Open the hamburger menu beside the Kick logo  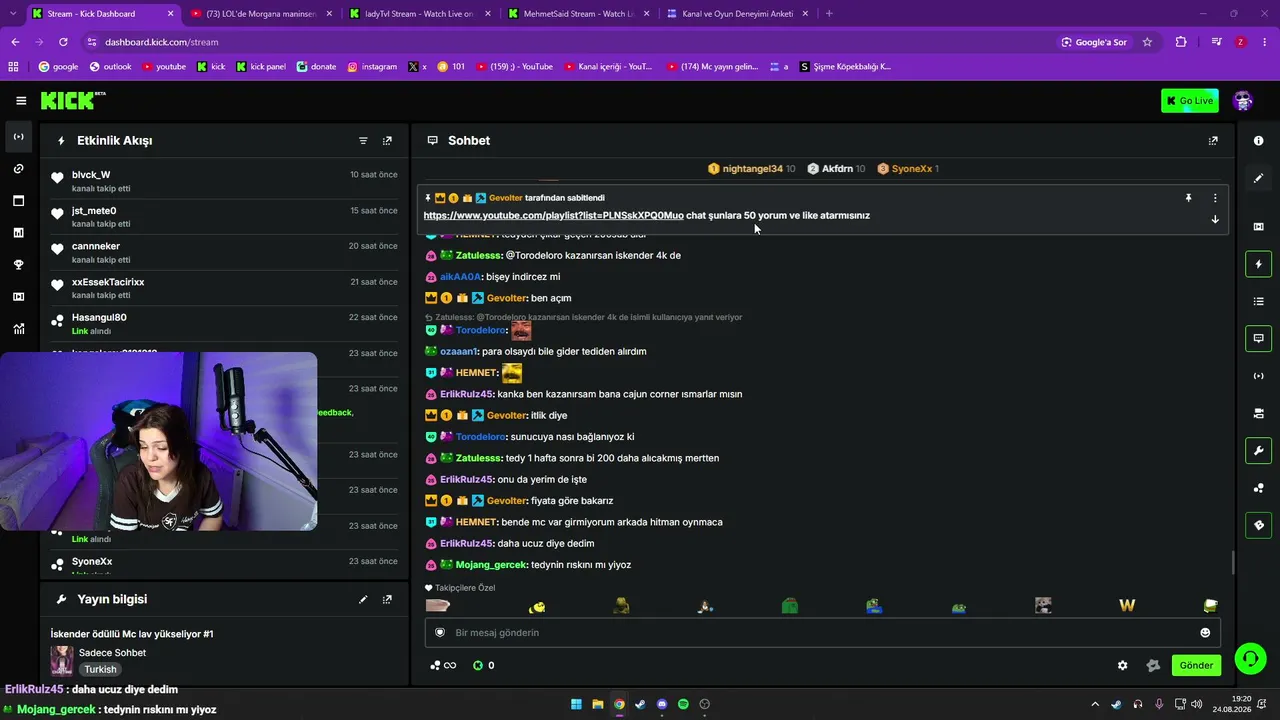[21, 100]
